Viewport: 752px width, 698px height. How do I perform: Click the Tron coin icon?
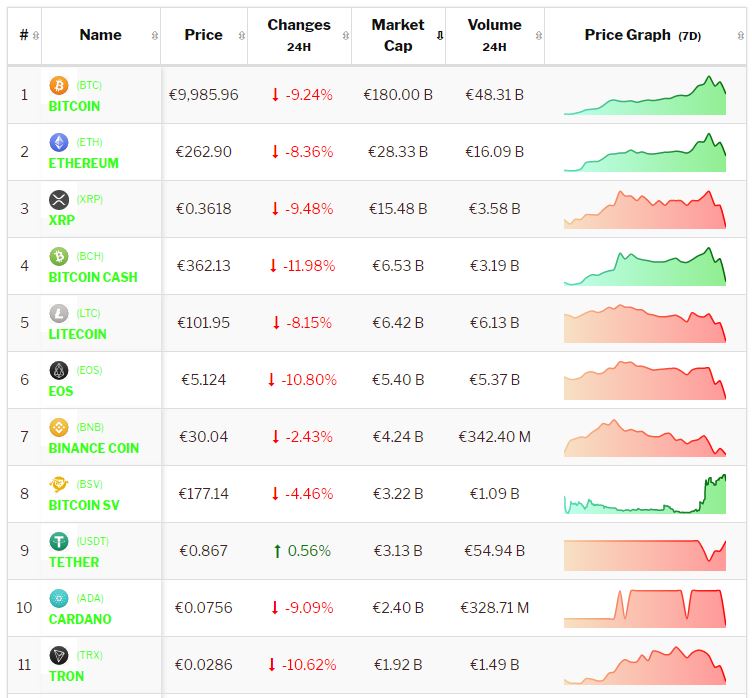[x=59, y=656]
